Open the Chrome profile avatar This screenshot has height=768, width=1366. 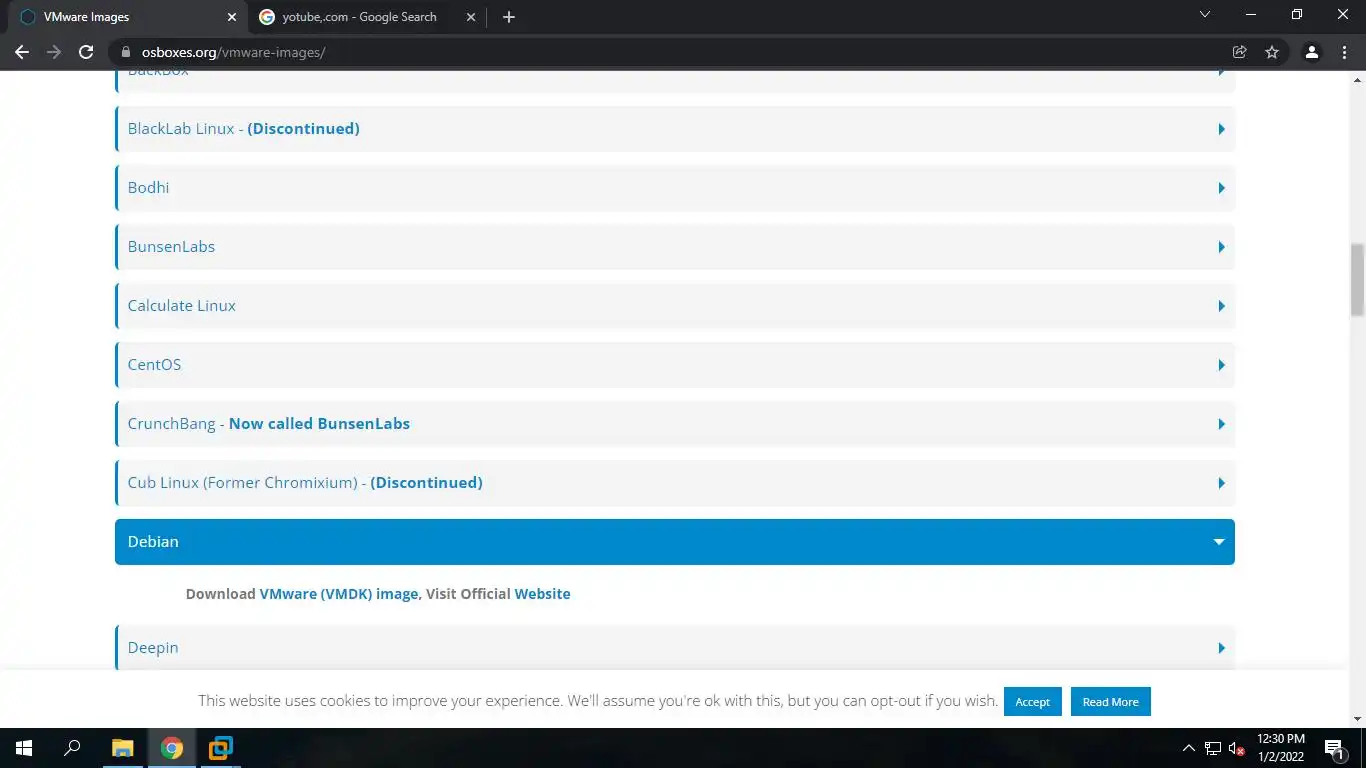[1312, 52]
